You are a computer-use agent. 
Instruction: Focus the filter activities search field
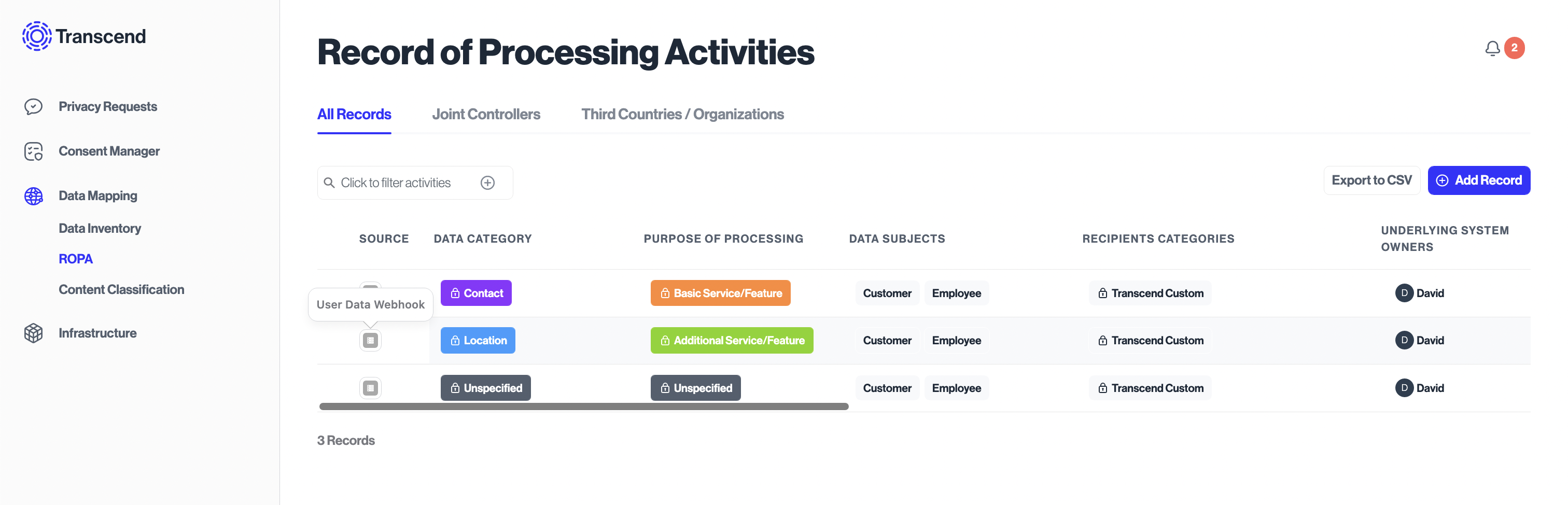click(414, 183)
